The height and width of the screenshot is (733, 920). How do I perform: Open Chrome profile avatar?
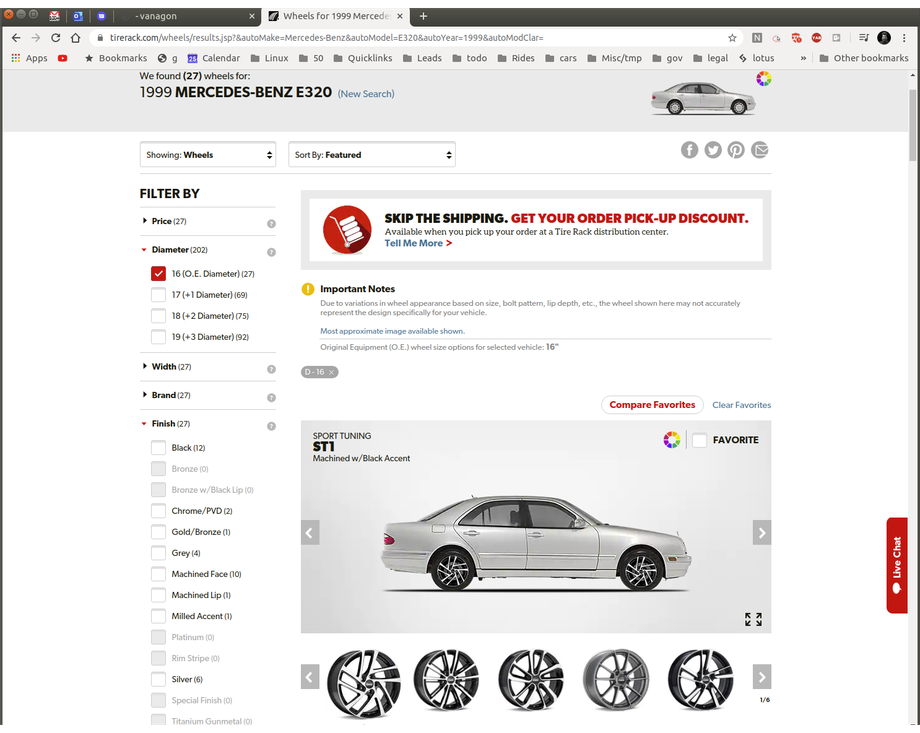pos(884,38)
